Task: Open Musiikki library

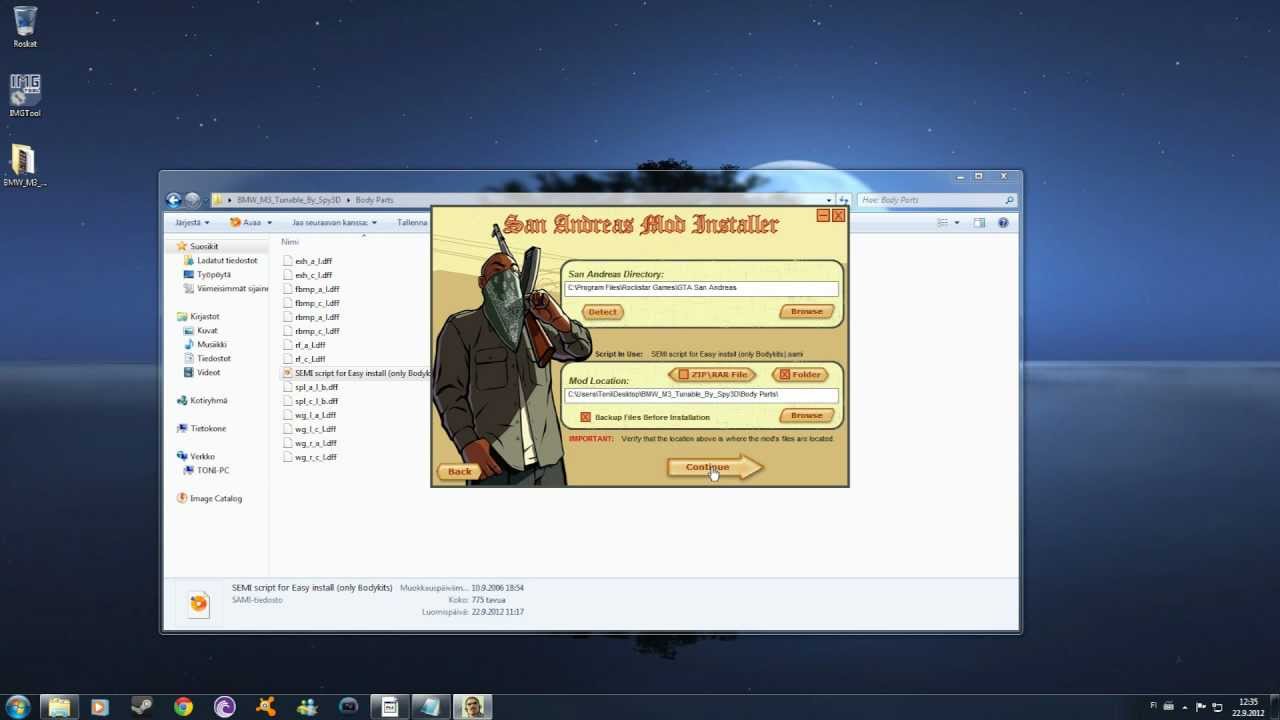Action: 211,345
